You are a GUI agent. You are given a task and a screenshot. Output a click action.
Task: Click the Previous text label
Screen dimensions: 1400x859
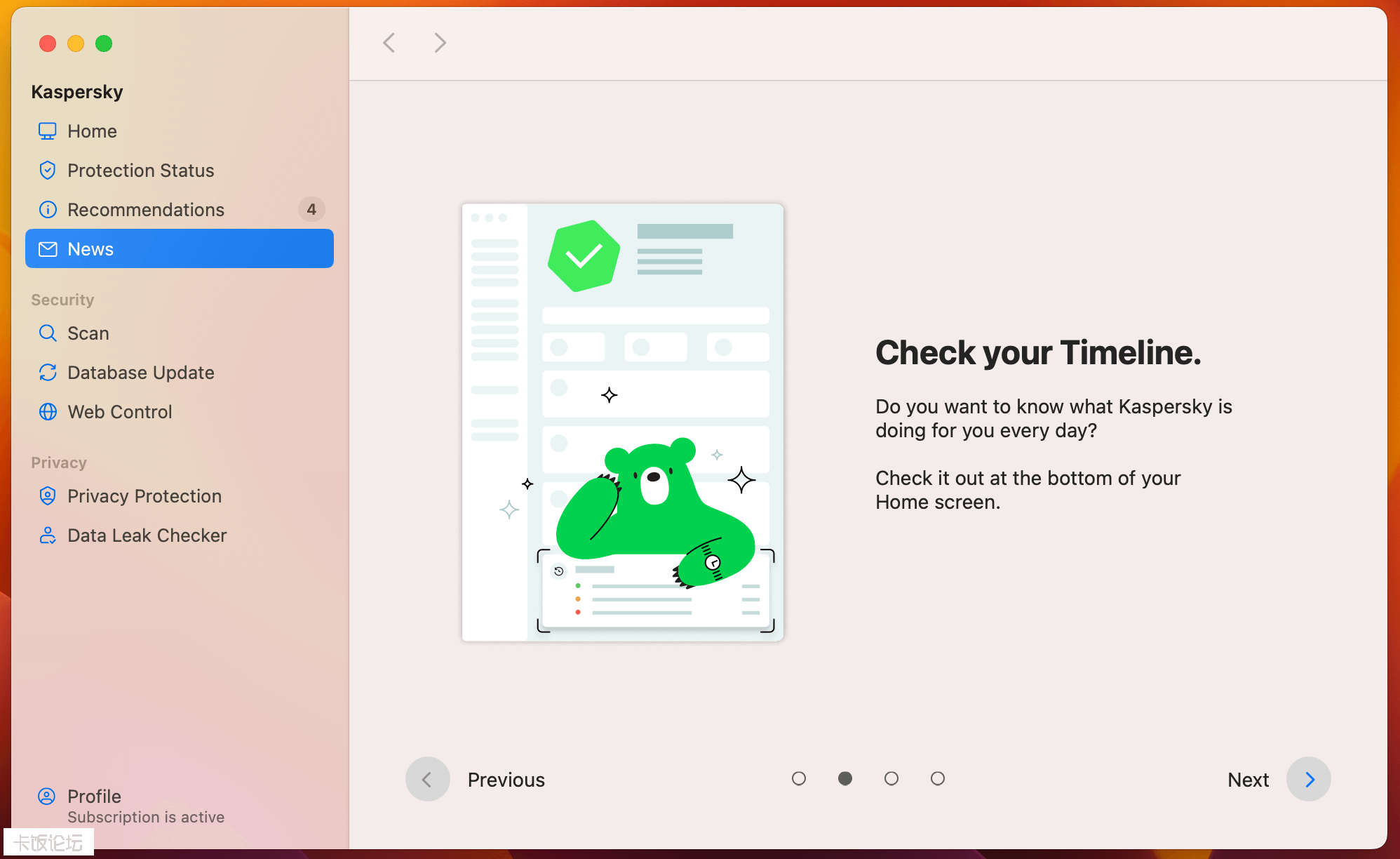click(x=506, y=780)
